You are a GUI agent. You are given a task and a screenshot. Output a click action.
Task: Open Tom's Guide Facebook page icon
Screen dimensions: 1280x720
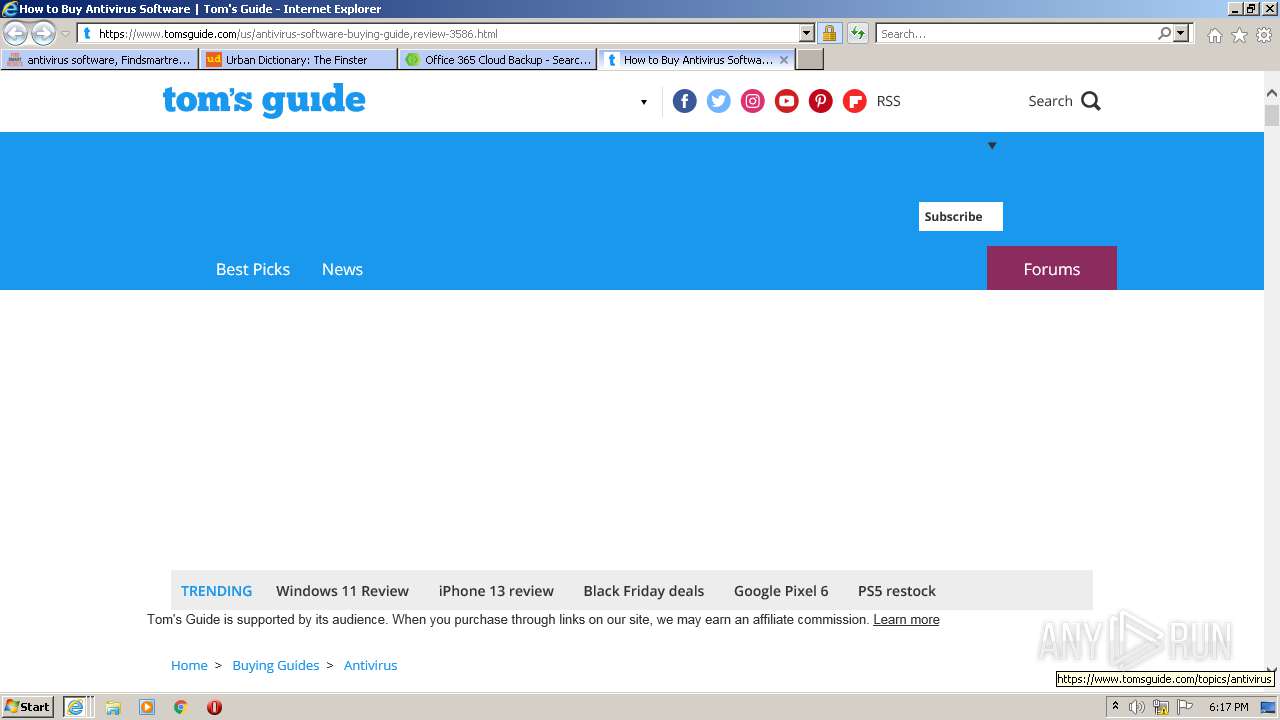685,101
